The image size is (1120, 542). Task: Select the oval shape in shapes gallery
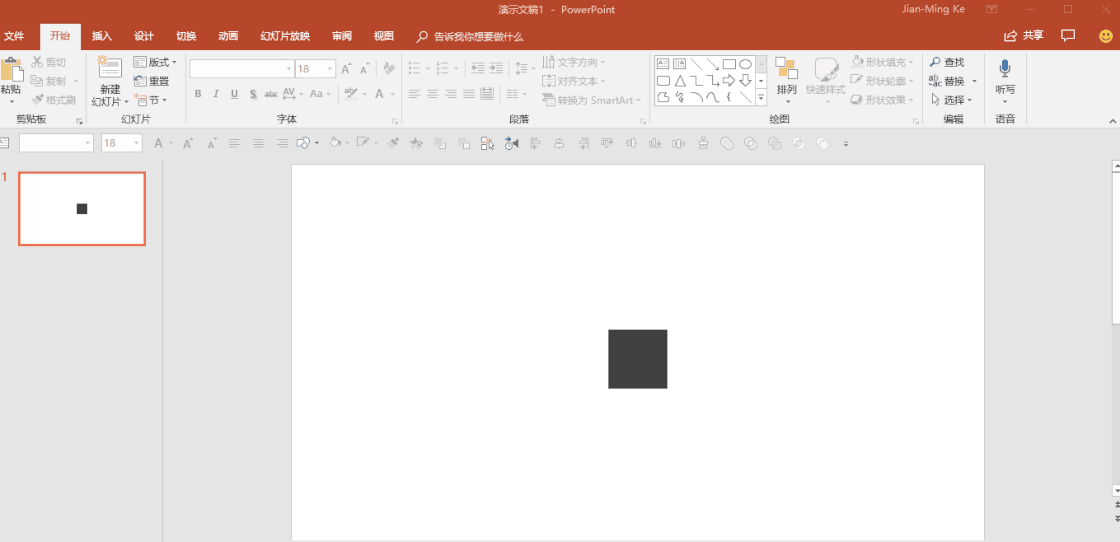(x=745, y=64)
